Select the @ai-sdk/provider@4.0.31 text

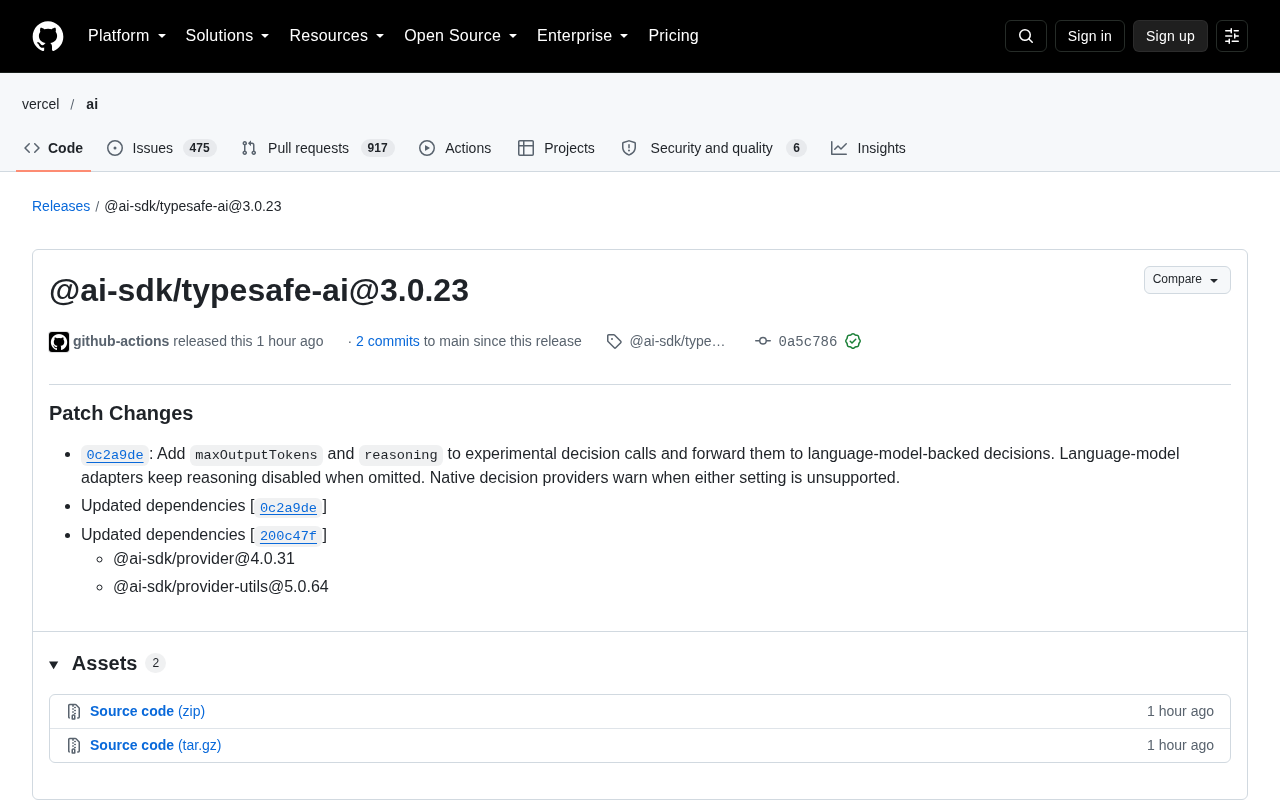tap(204, 558)
